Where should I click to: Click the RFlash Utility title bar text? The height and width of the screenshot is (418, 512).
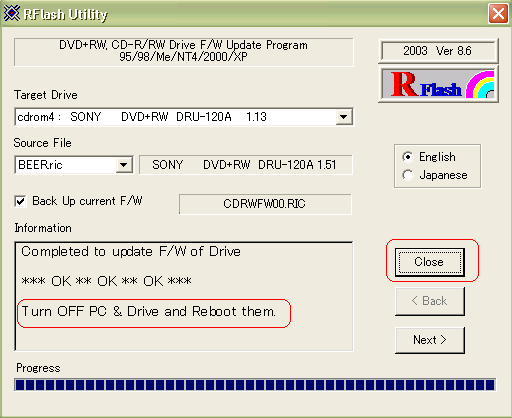coord(66,14)
